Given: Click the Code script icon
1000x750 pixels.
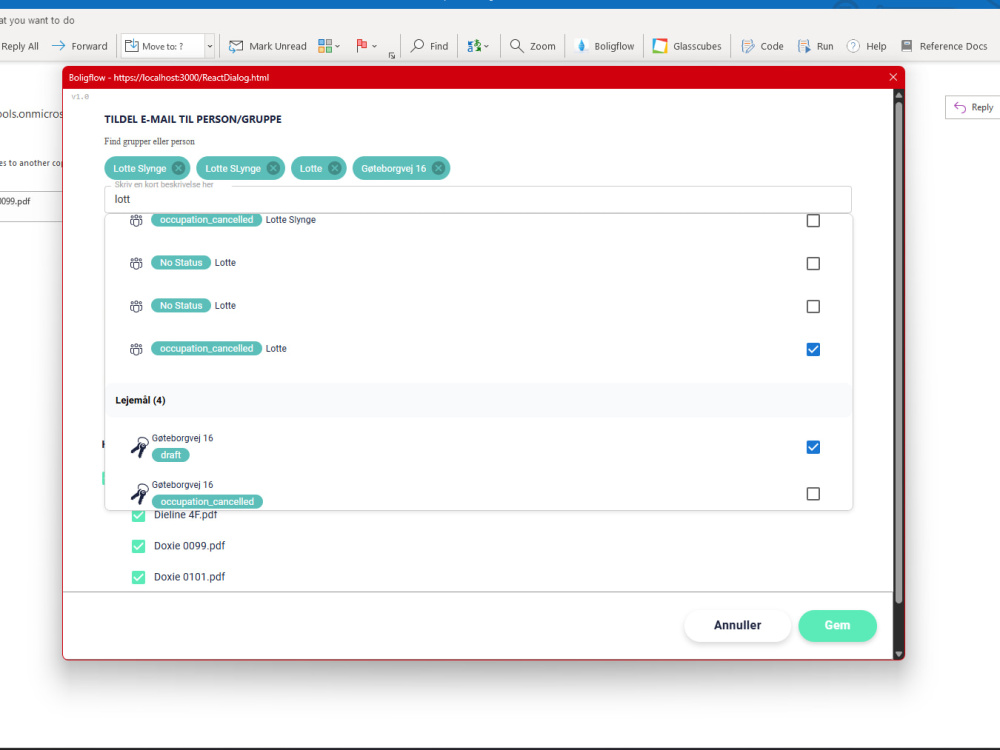Looking at the screenshot, I should 747,46.
